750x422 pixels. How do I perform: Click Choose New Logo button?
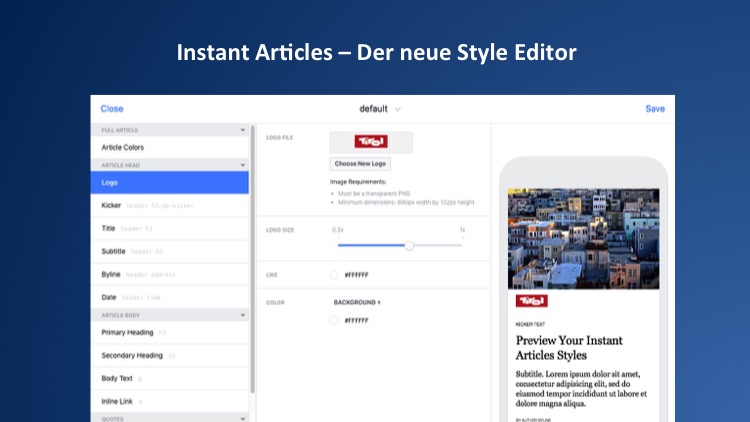click(361, 163)
